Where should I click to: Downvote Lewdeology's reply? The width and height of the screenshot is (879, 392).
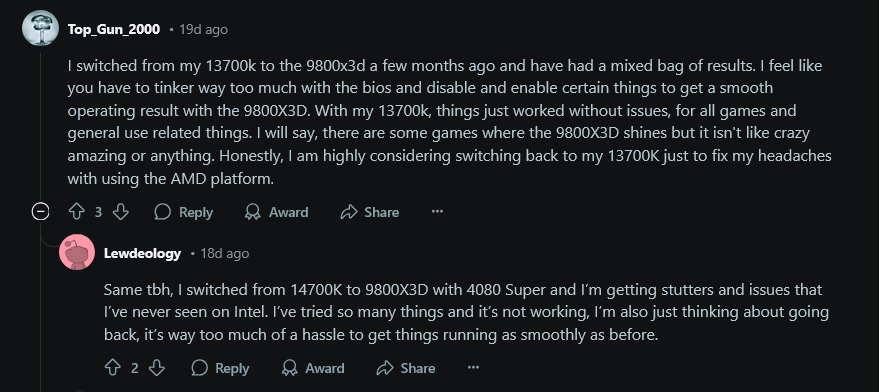158,368
